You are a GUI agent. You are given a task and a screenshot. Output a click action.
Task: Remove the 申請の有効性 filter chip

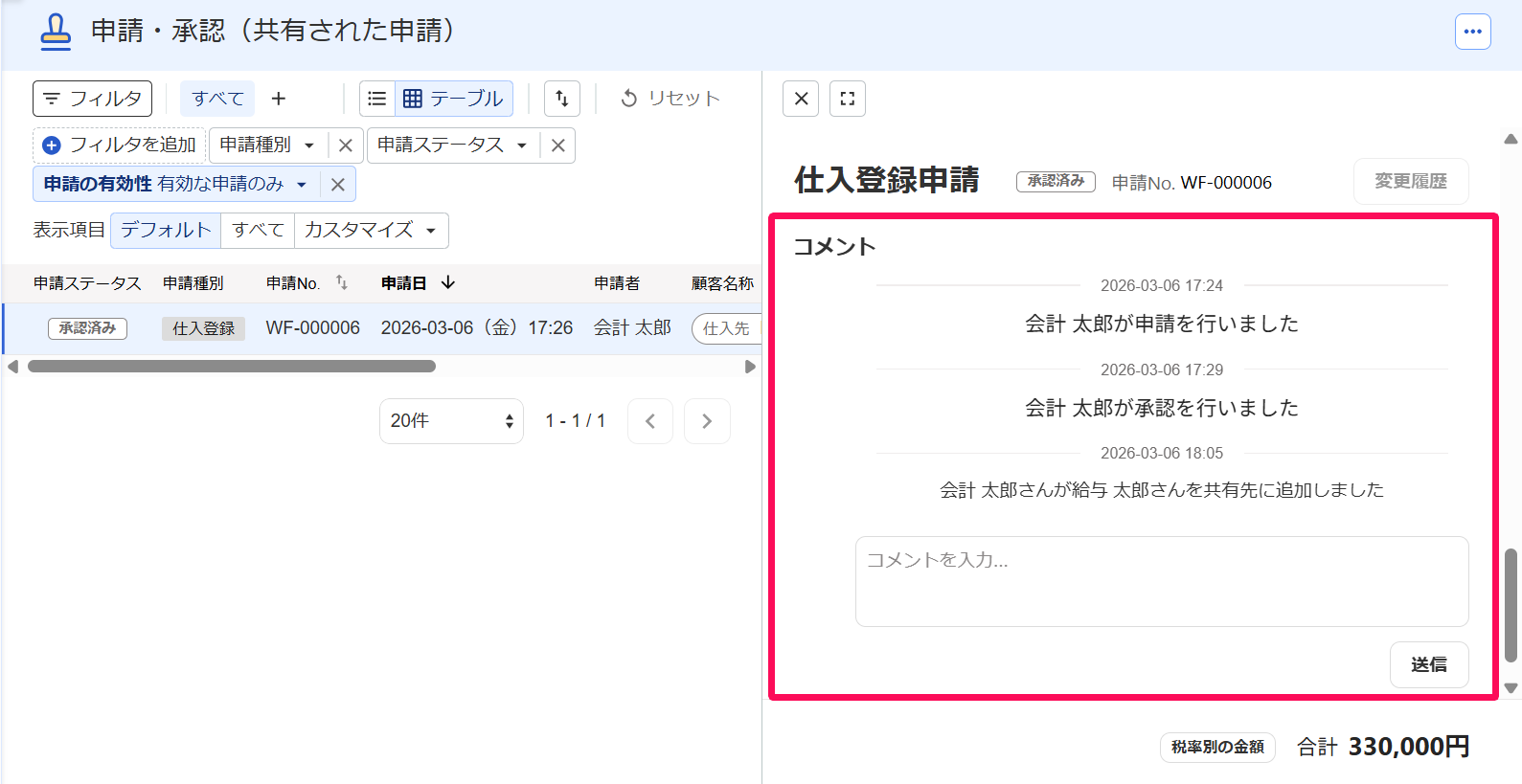[338, 185]
